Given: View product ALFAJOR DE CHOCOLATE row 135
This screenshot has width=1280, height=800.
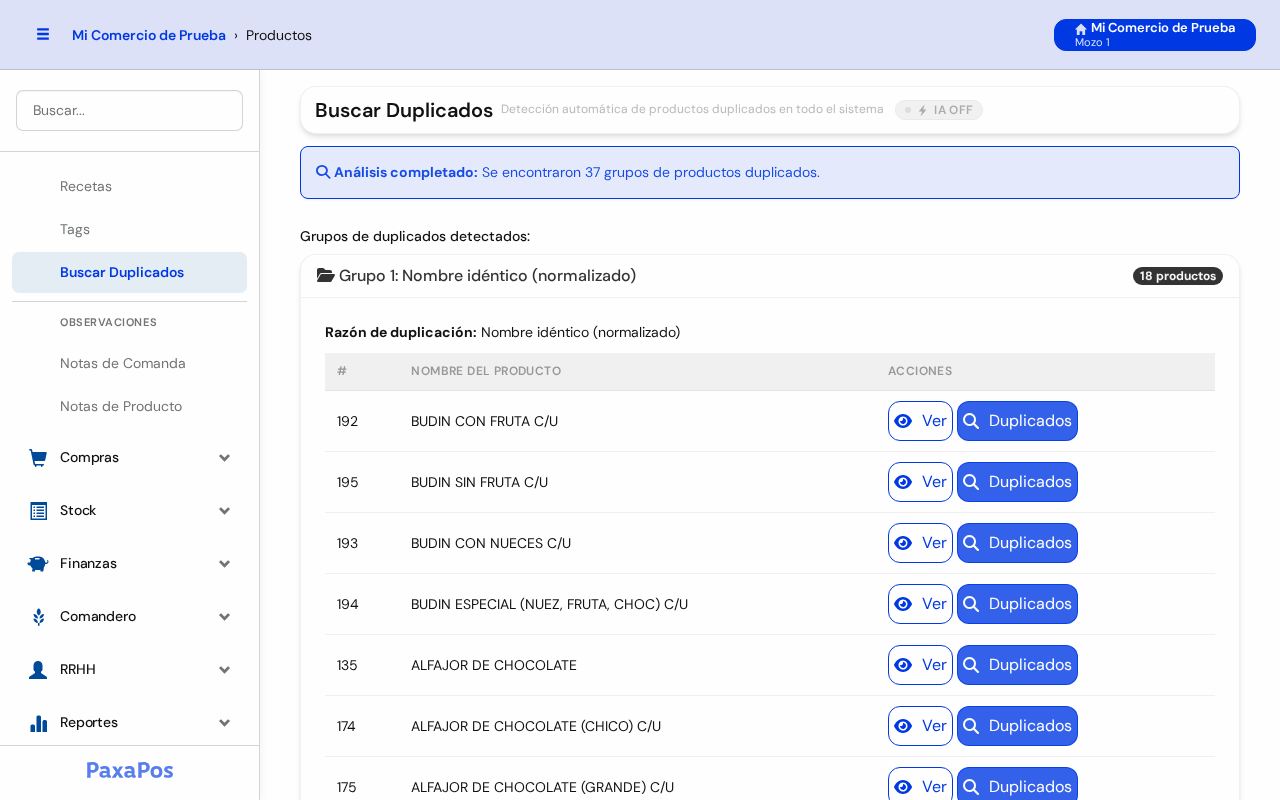Looking at the screenshot, I should pos(920,665).
